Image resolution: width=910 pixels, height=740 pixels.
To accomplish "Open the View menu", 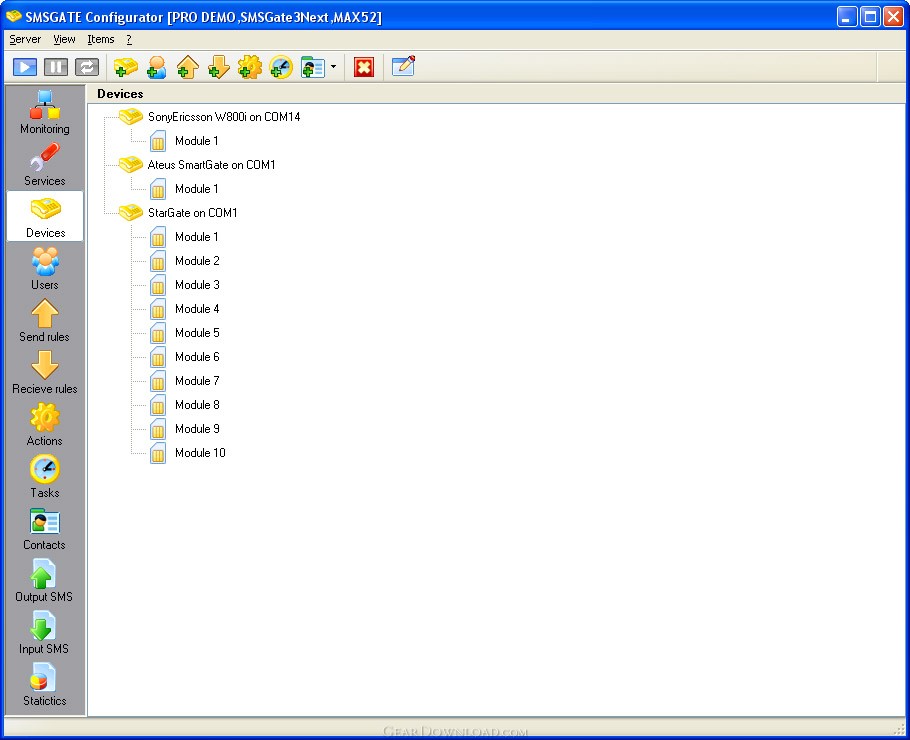I will [64, 39].
